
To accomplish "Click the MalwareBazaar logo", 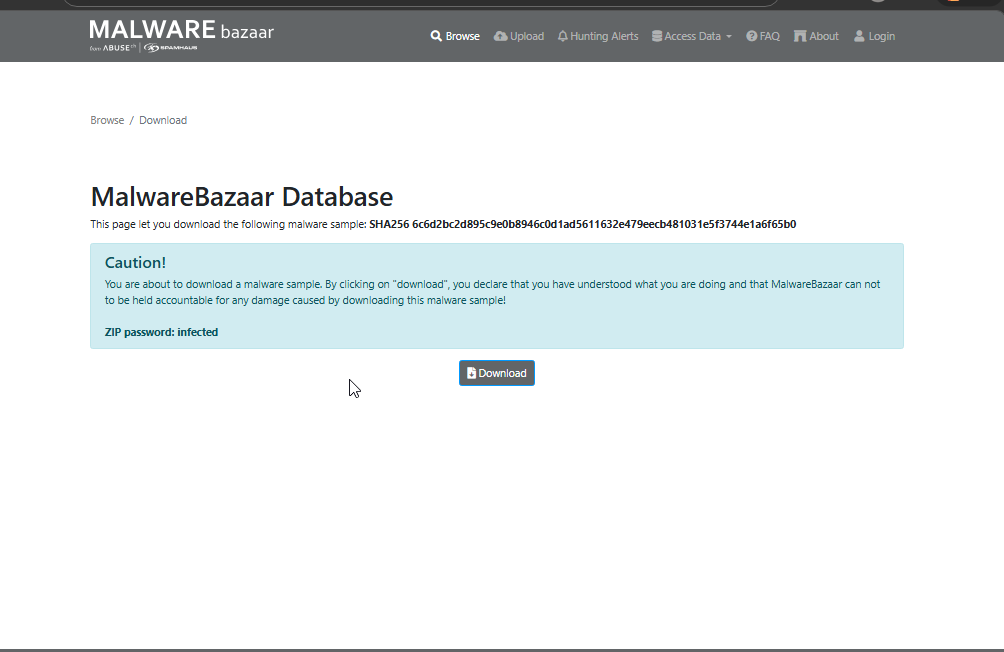I will pos(182,36).
